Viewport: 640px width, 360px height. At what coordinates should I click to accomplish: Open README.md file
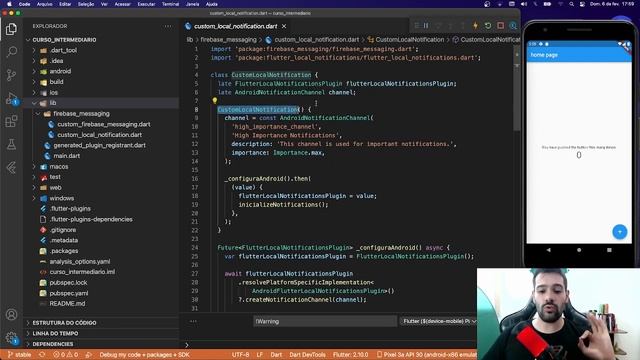tap(67, 304)
